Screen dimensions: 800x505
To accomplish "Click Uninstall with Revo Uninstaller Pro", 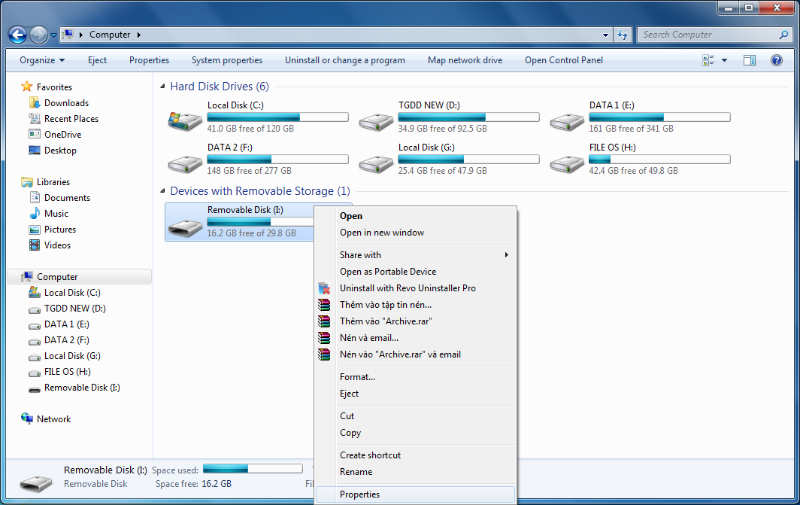I will 407,288.
